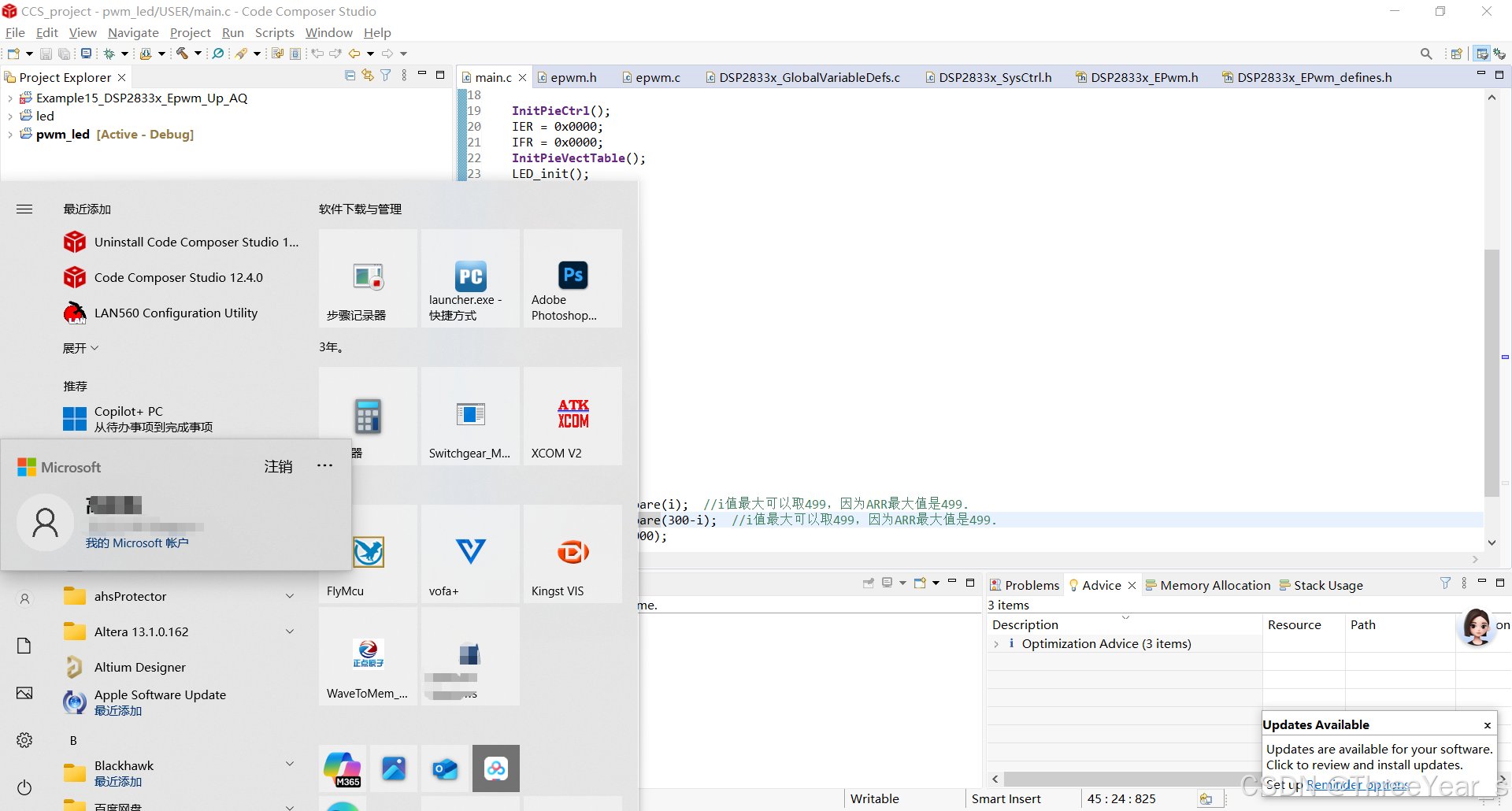Open the XCOM V2 tile
The height and width of the screenshot is (811, 1512).
(573, 416)
